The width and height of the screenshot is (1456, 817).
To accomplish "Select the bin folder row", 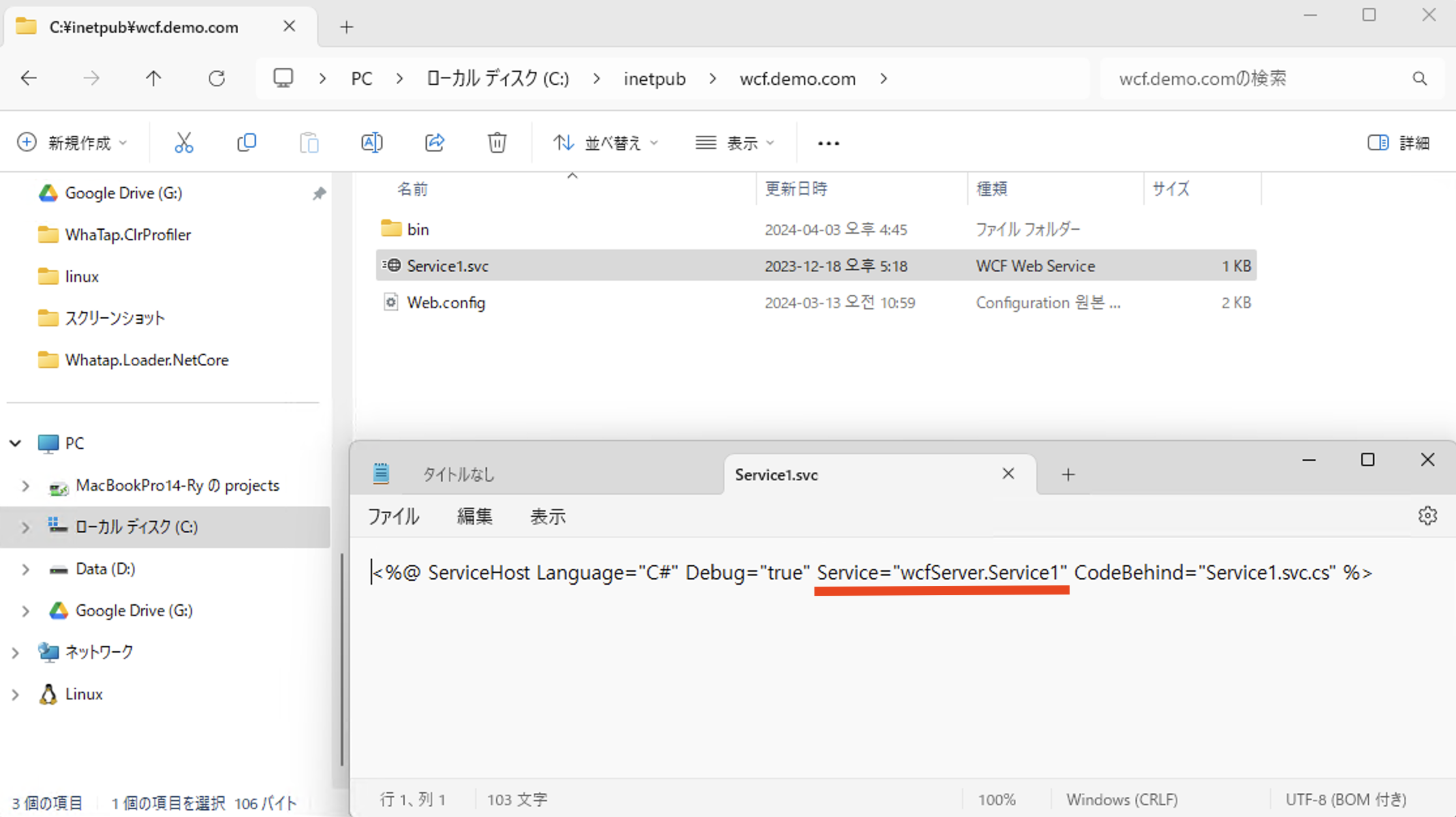I will (816, 229).
